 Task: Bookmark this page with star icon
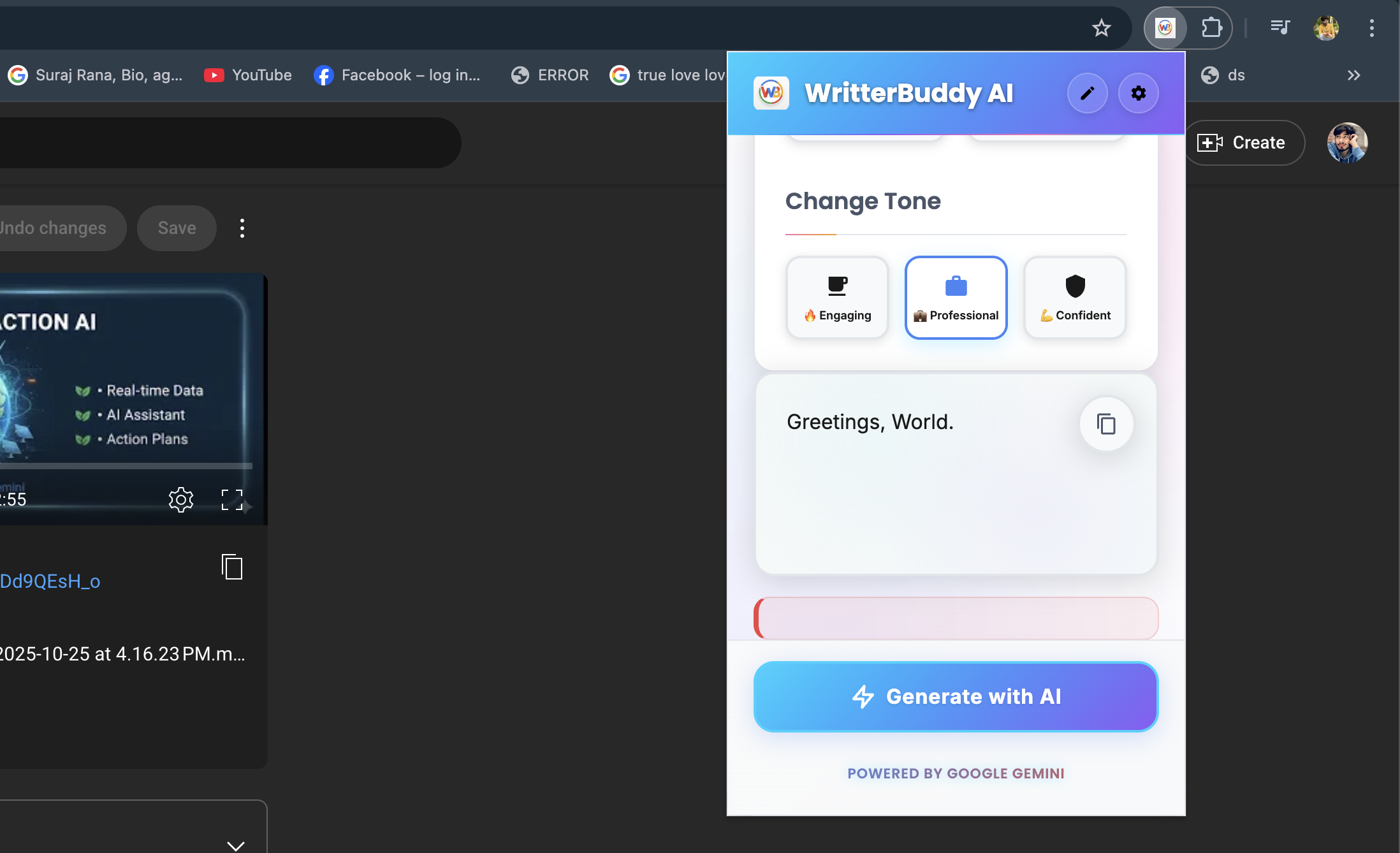(1101, 28)
